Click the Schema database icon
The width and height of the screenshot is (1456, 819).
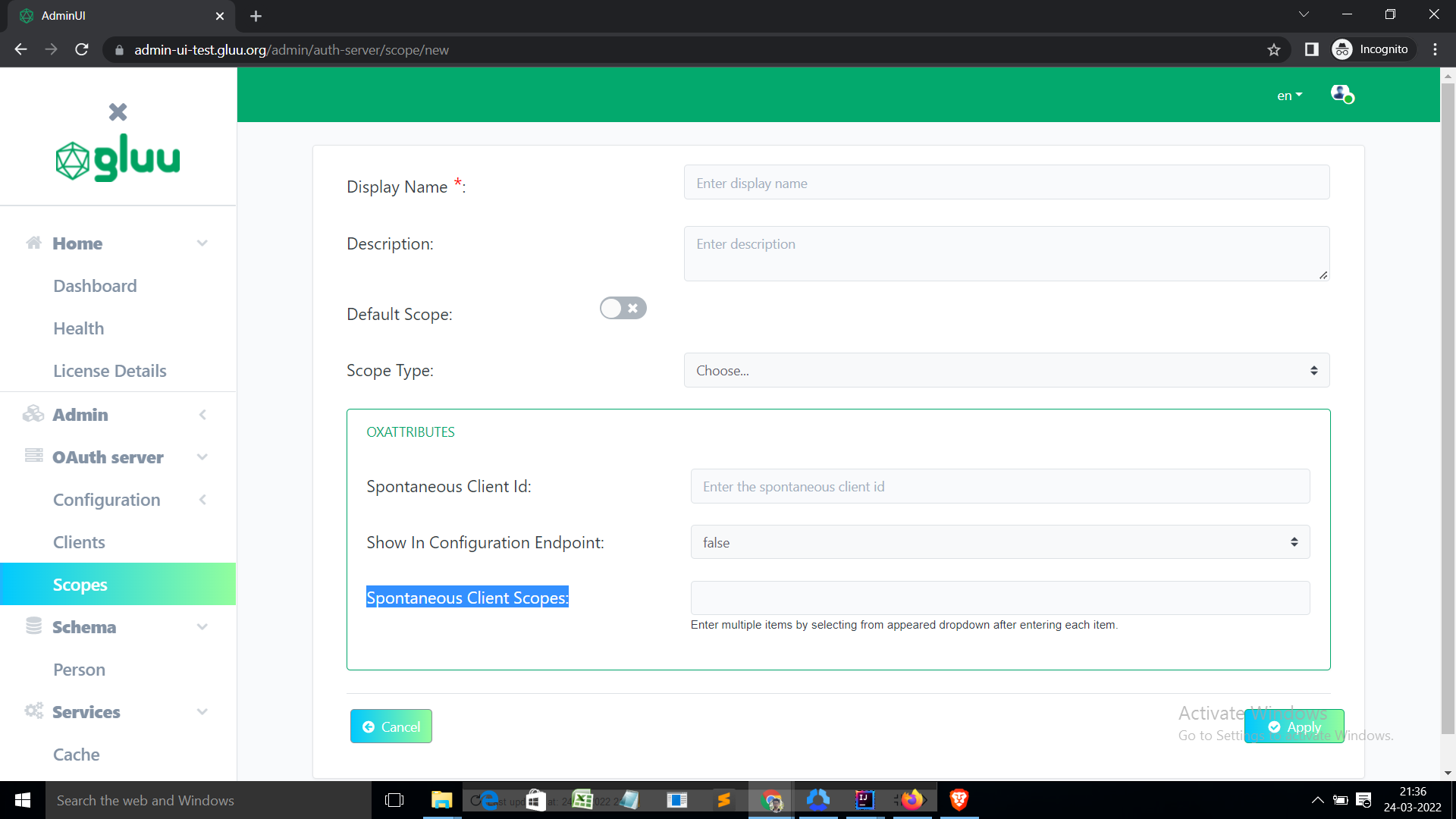click(33, 626)
